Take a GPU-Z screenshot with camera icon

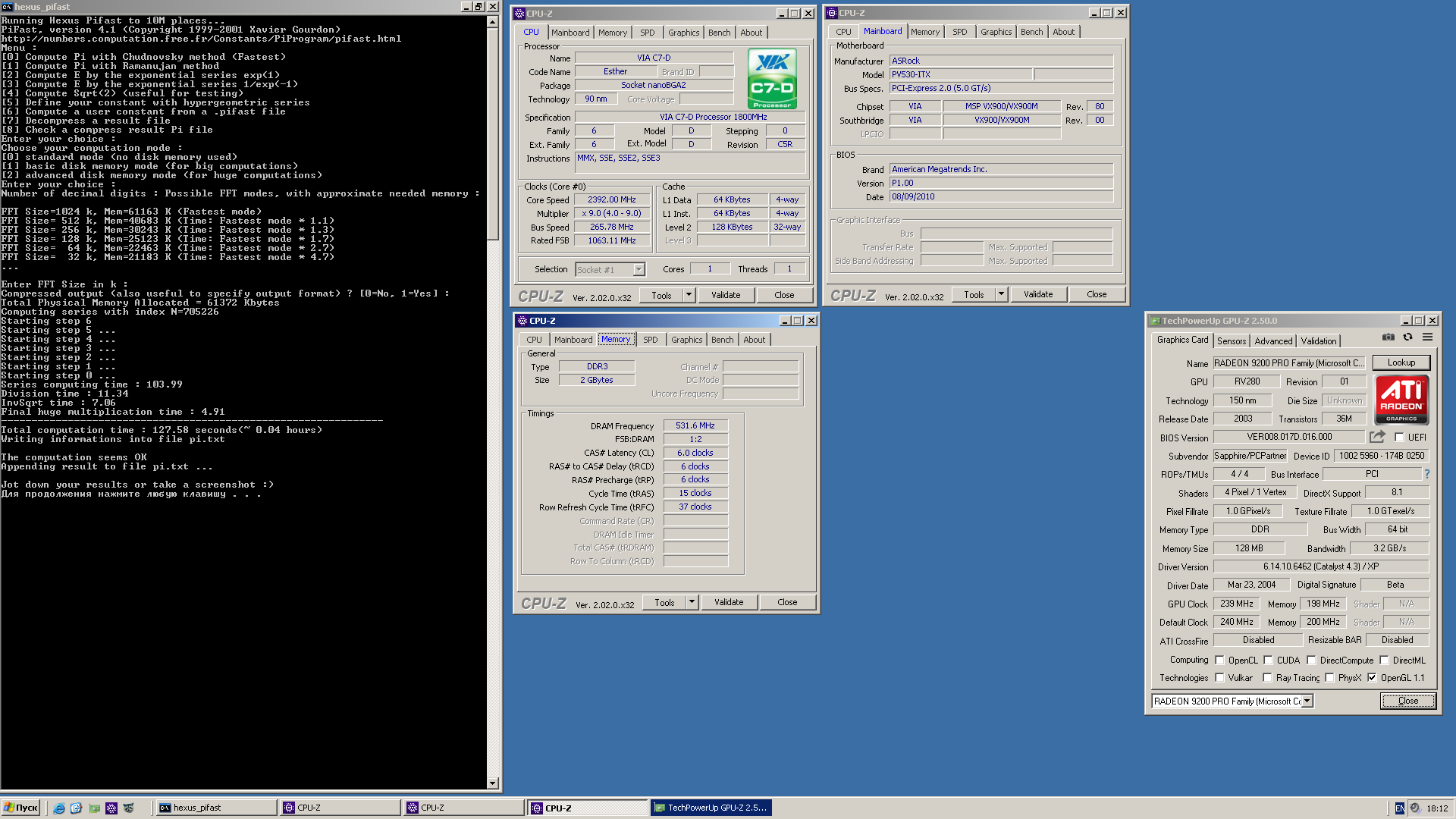pos(1388,337)
